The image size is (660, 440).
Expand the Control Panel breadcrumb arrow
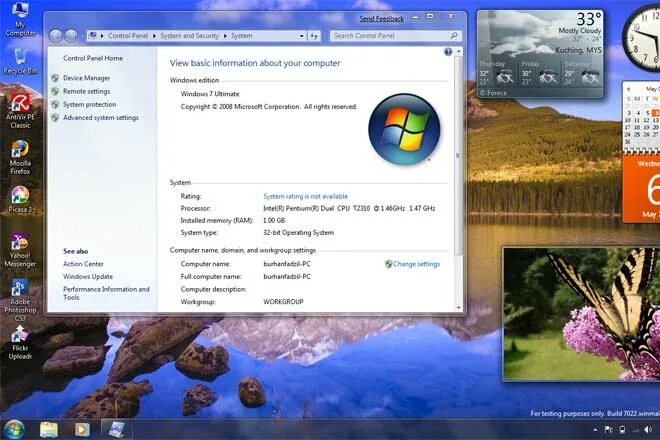click(x=154, y=36)
